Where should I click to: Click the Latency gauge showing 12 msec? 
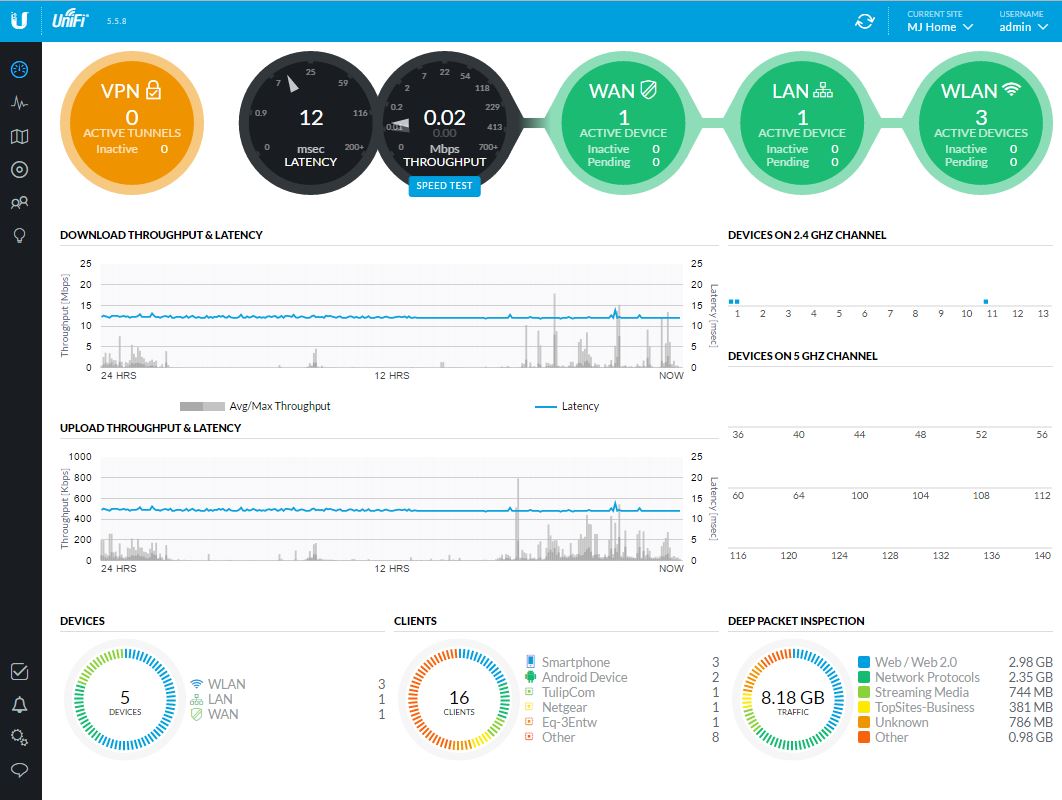[x=310, y=123]
